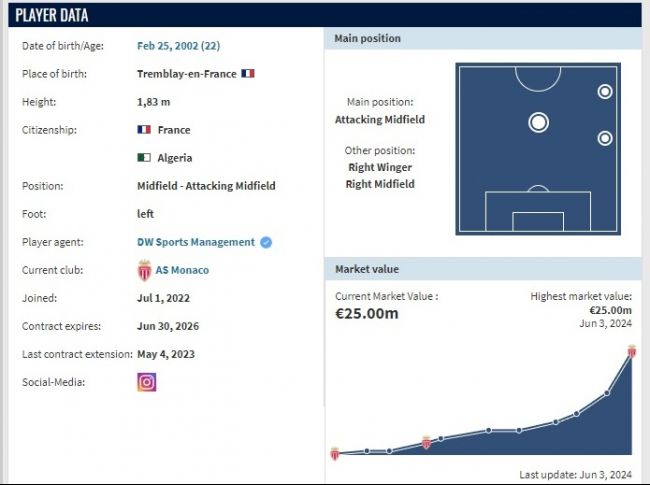
Task: Open the AS Monaco club link
Action: pos(182,270)
